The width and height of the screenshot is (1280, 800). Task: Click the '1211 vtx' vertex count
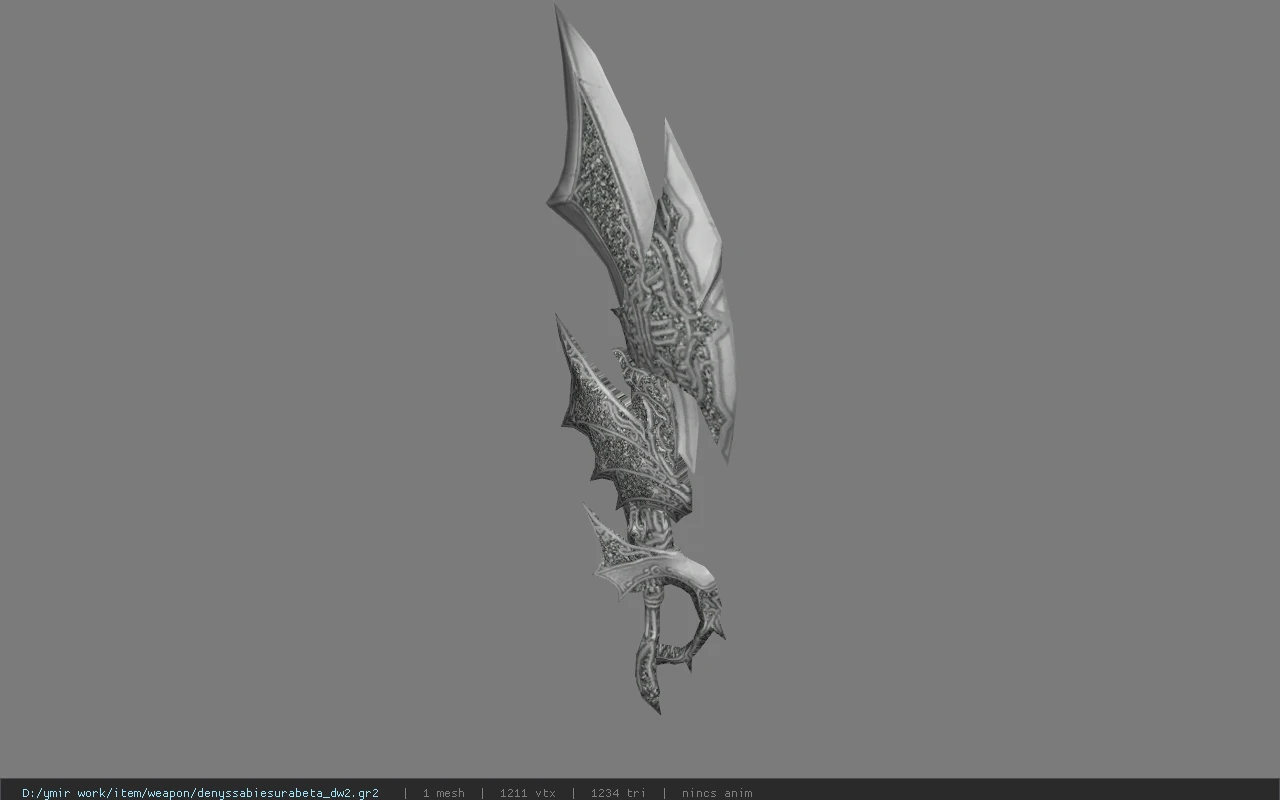pos(527,793)
